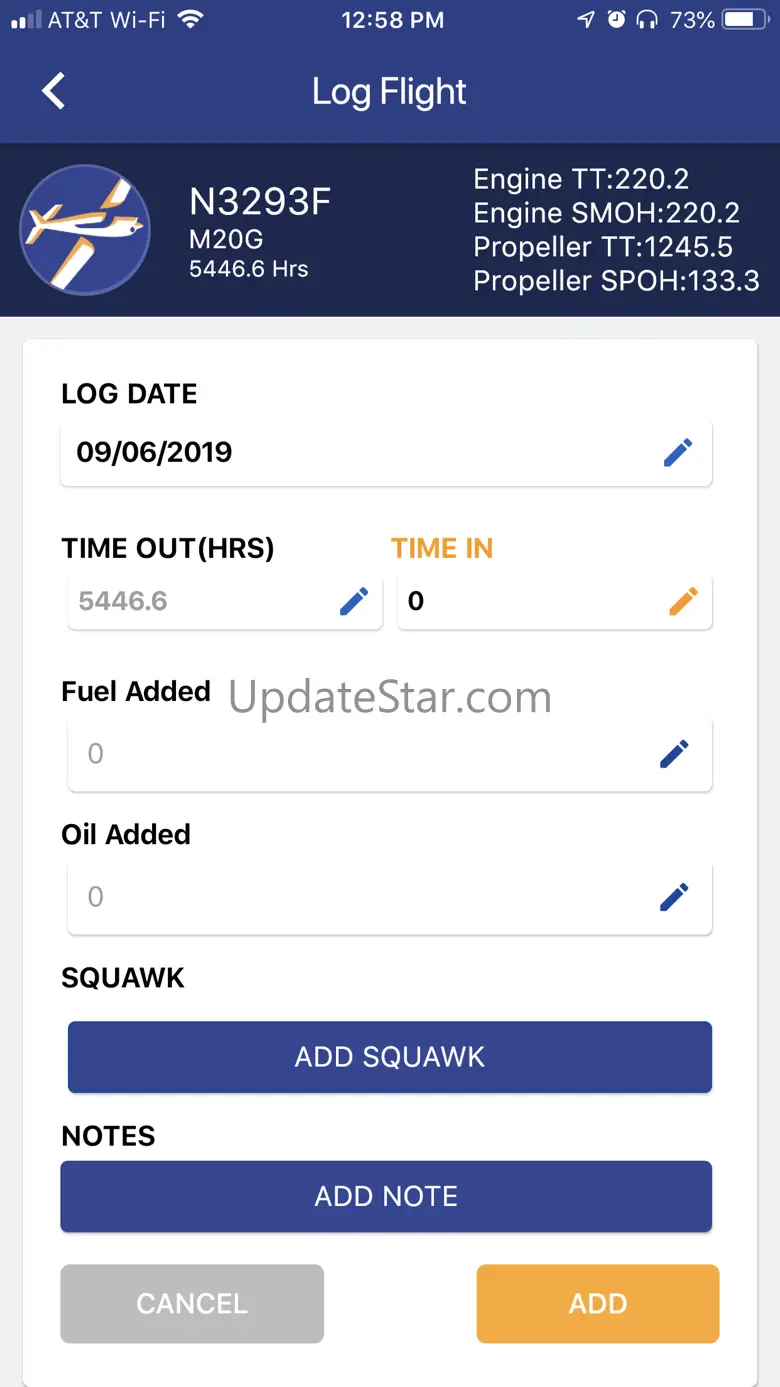Tap Time Out blue pencil icon
780x1387 pixels.
tap(354, 601)
